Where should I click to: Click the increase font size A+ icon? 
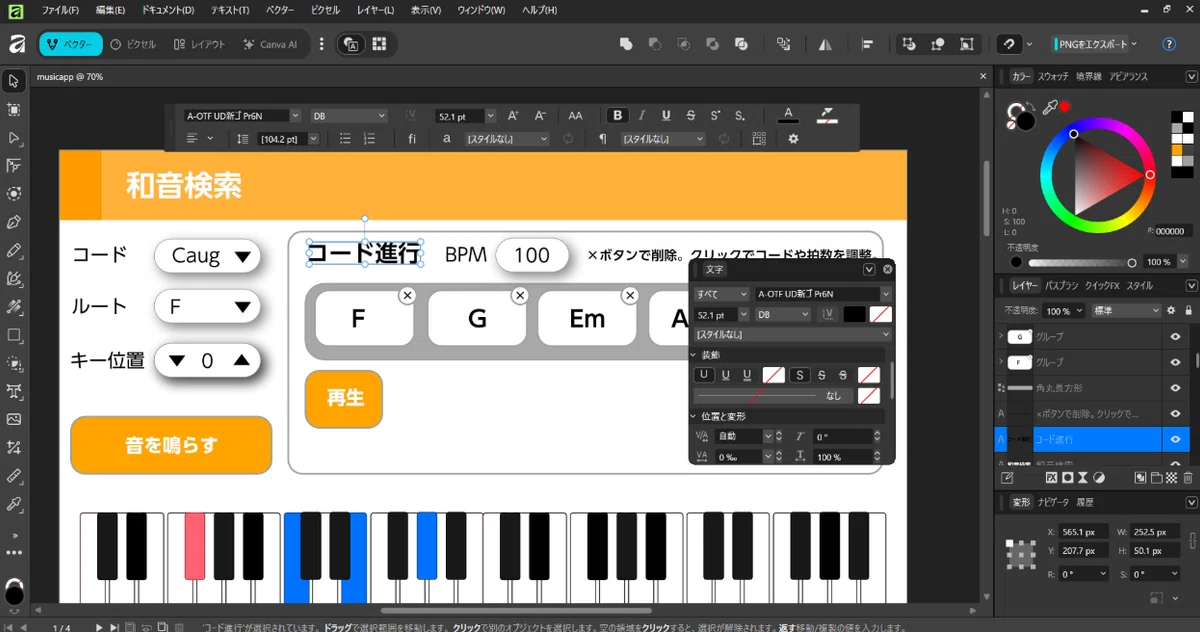(x=513, y=116)
